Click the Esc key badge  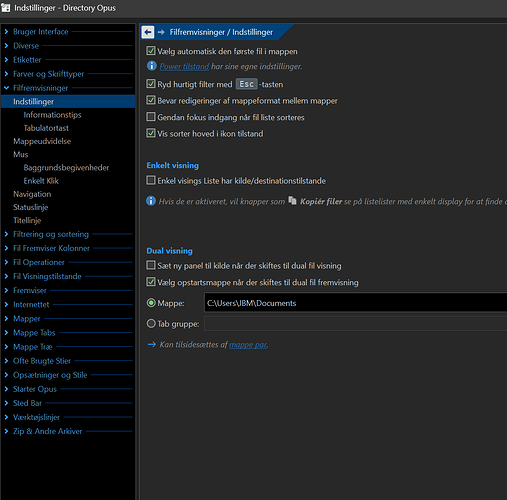tap(247, 84)
